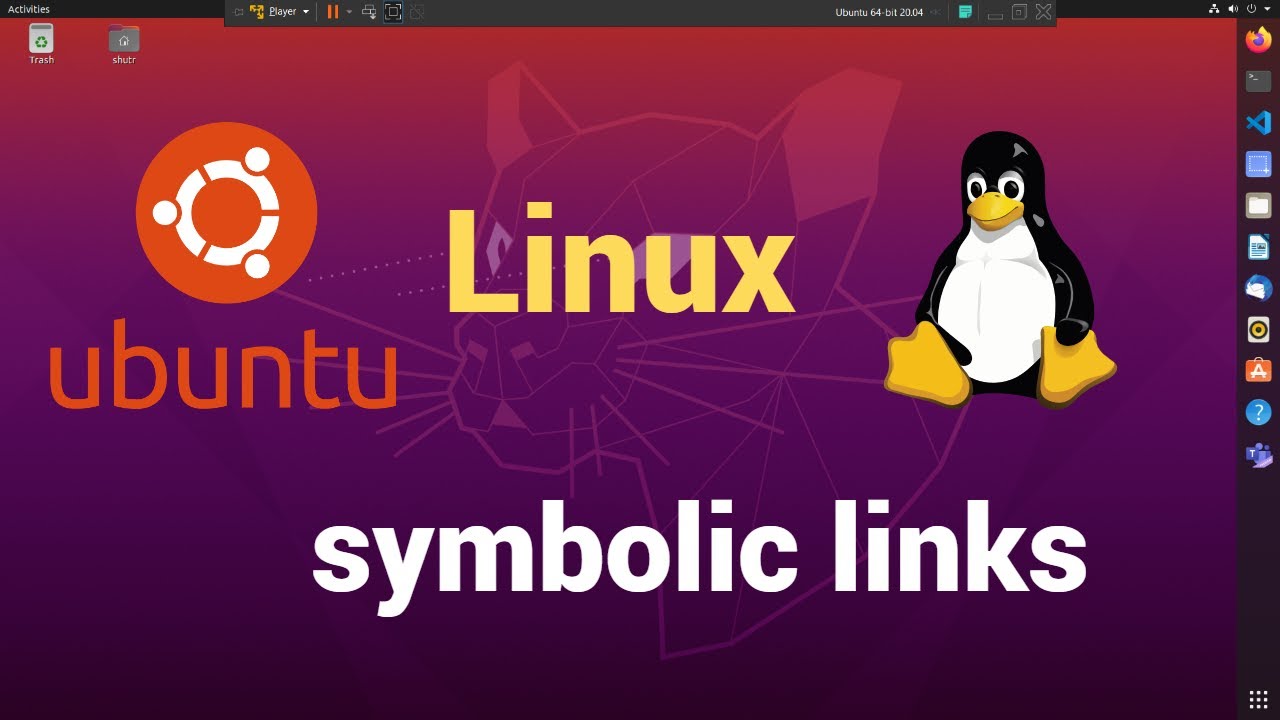Open the green notes icon in VMware toolbar
1280x720 pixels.
pyautogui.click(x=965, y=12)
